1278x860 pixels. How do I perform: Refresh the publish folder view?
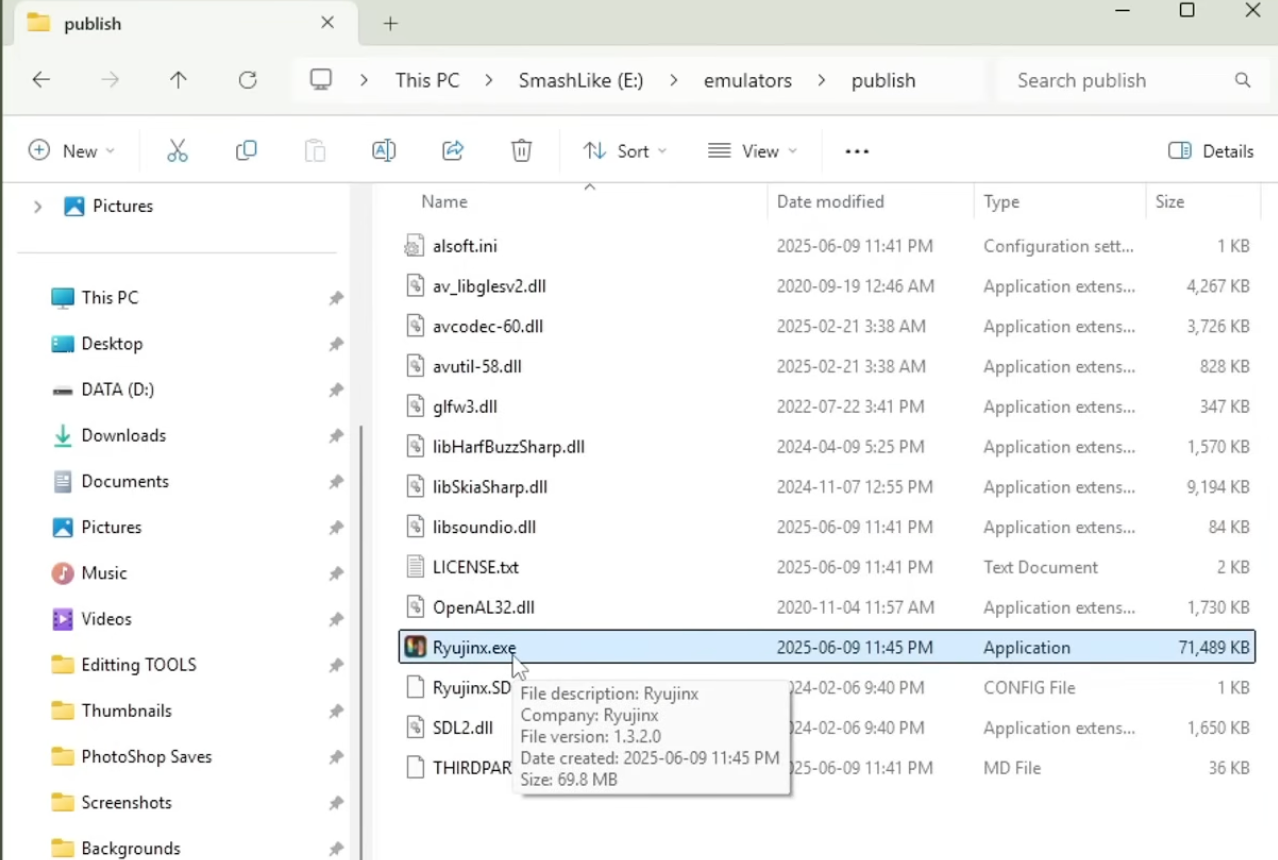[248, 80]
